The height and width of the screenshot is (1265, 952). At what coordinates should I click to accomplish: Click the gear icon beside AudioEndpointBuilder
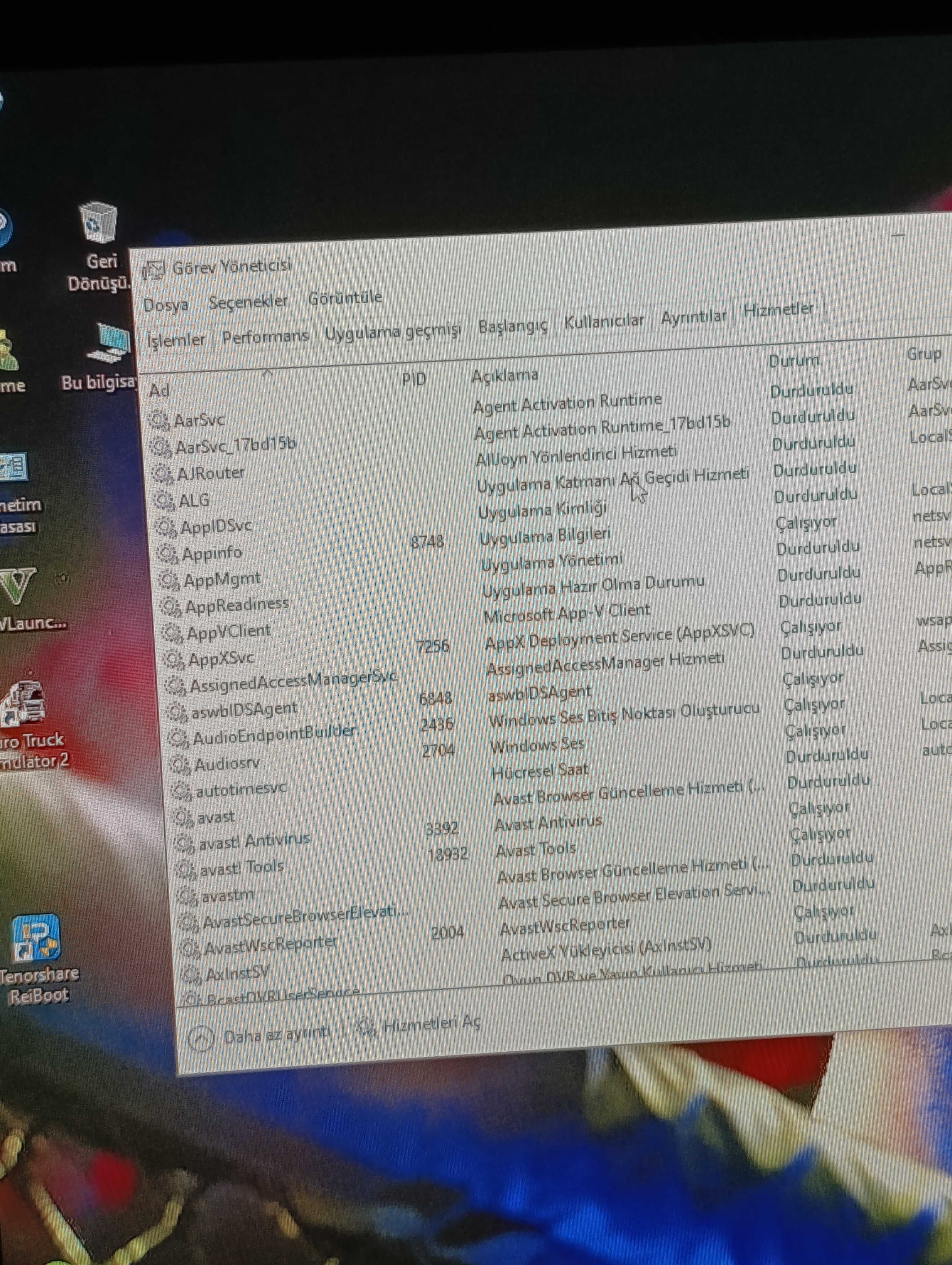(x=179, y=738)
